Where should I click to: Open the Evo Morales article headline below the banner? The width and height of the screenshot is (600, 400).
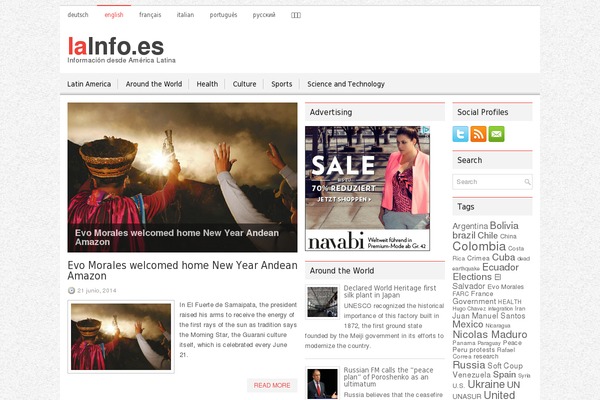point(182,270)
